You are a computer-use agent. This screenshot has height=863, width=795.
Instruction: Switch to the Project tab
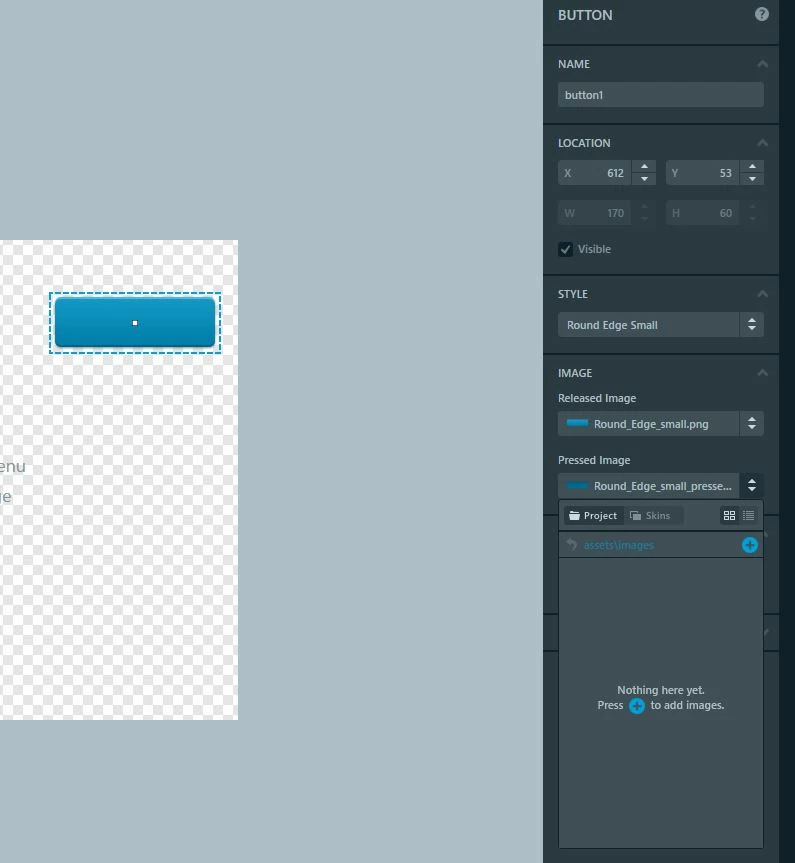coord(593,516)
